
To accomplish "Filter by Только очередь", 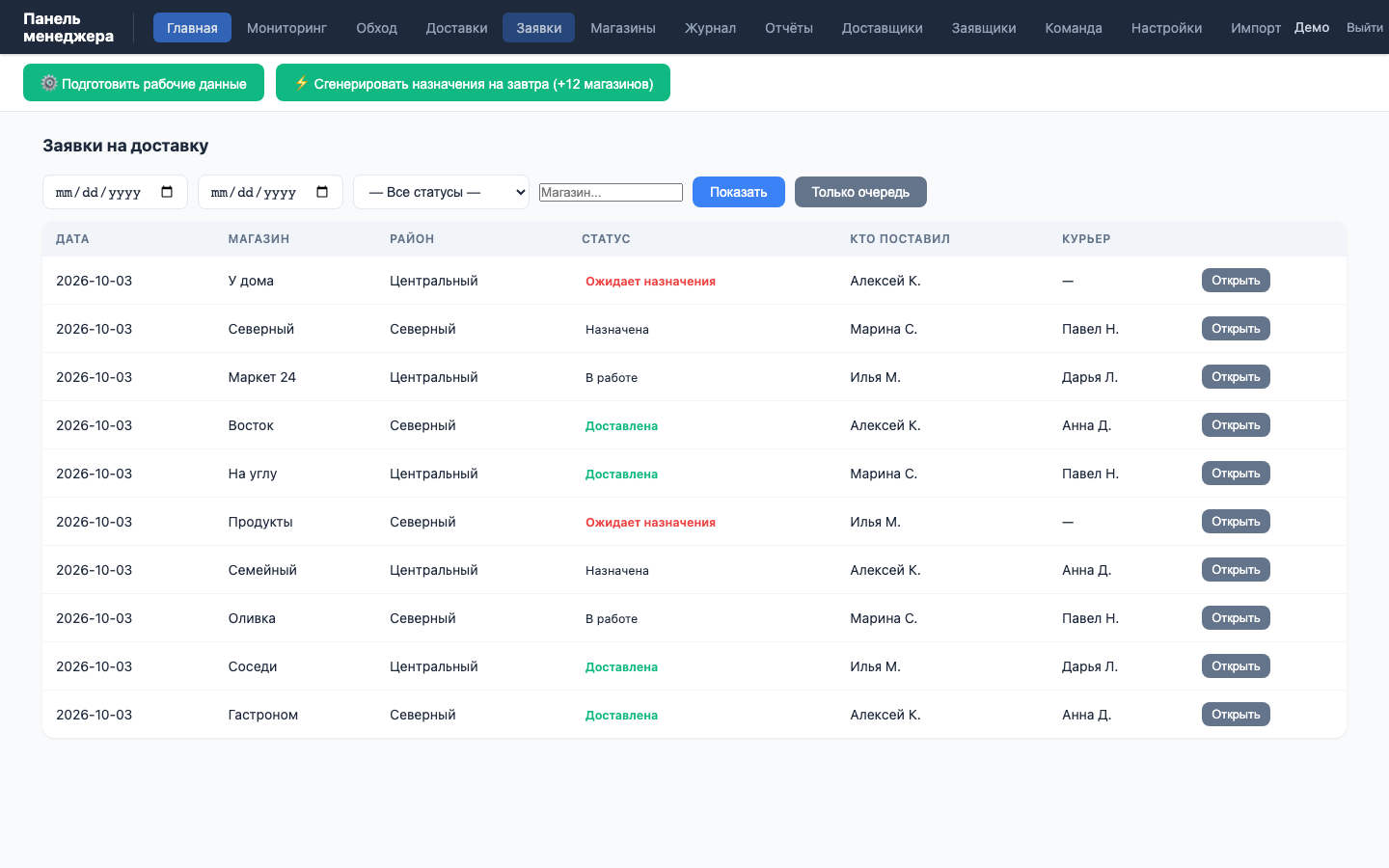I will tap(860, 192).
